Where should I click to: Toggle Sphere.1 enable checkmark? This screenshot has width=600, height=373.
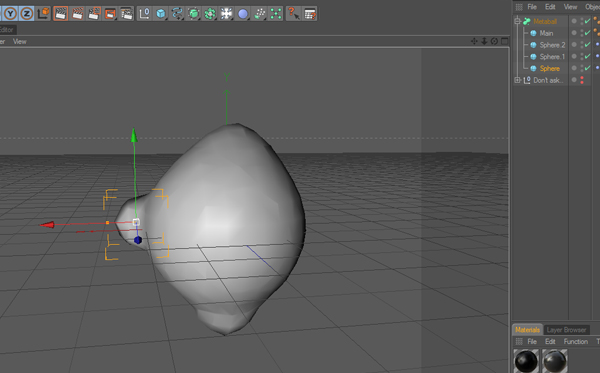coord(588,57)
